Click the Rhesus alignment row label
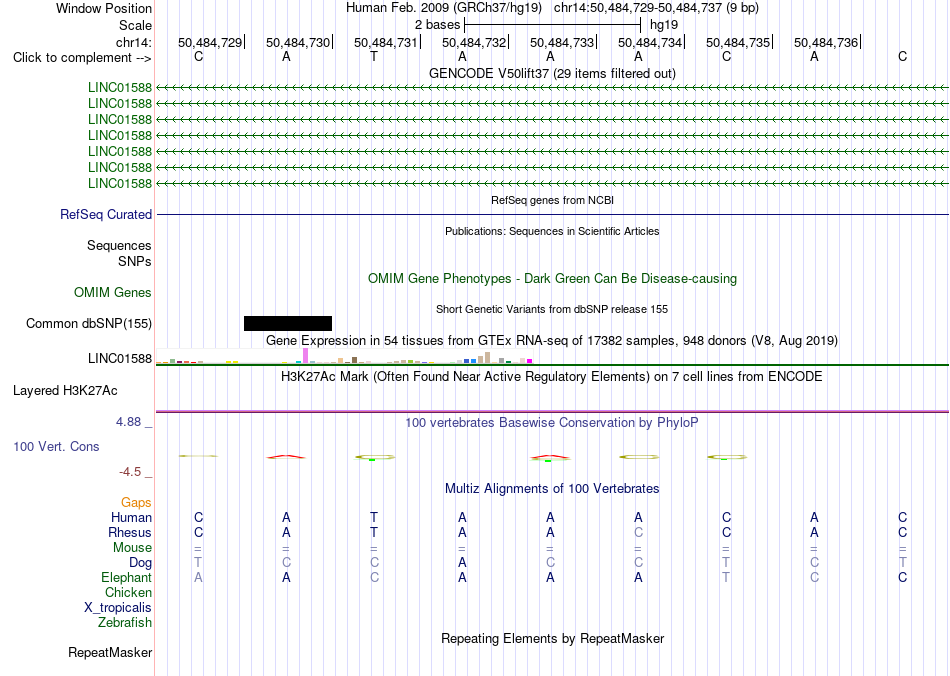950x676 pixels. tap(130, 532)
